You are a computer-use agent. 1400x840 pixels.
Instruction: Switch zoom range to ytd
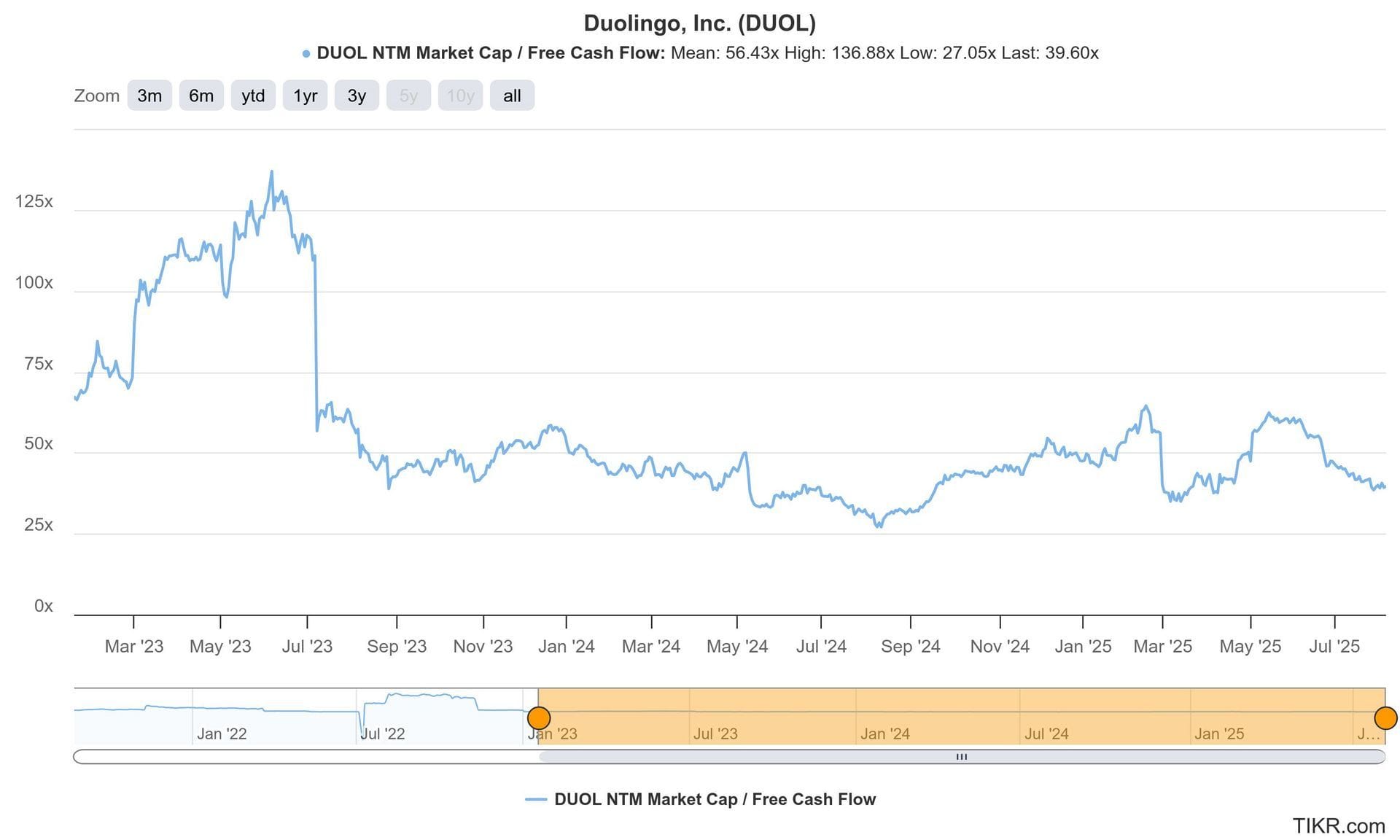tap(253, 96)
